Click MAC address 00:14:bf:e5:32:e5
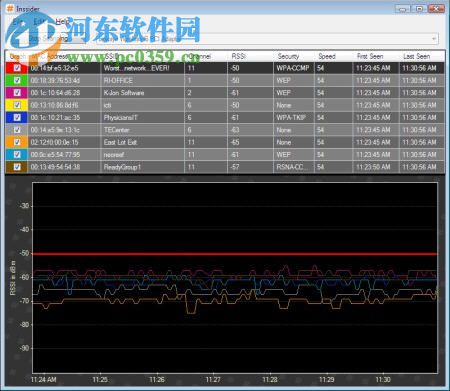450x391 pixels. [55, 68]
